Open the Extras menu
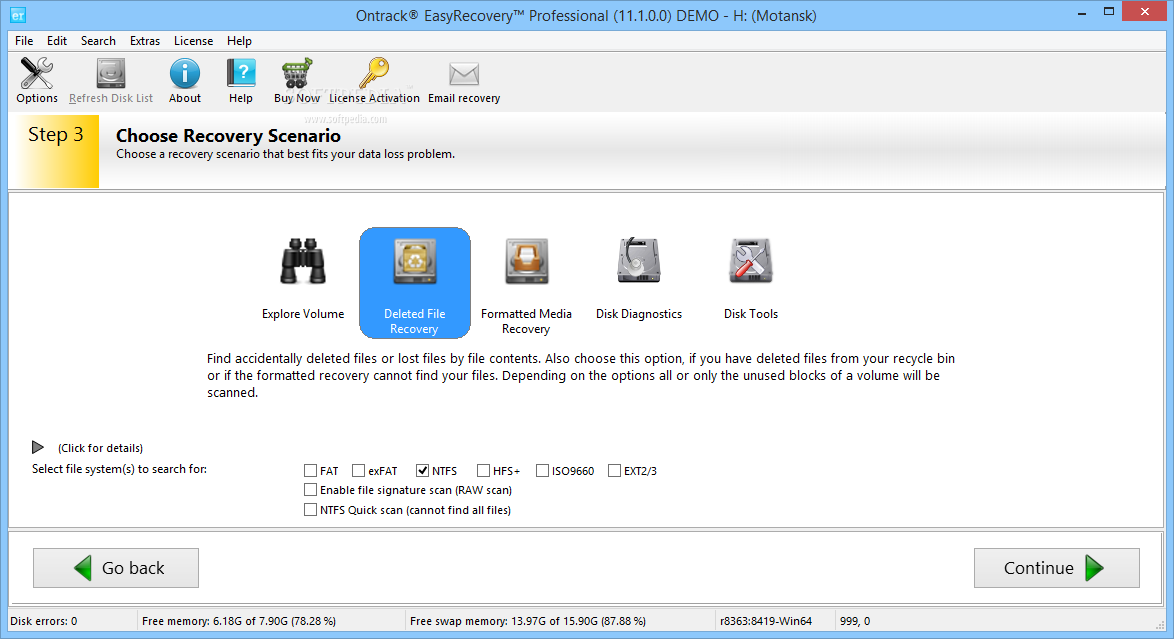Screen dimensions: 1174x639 coord(145,40)
